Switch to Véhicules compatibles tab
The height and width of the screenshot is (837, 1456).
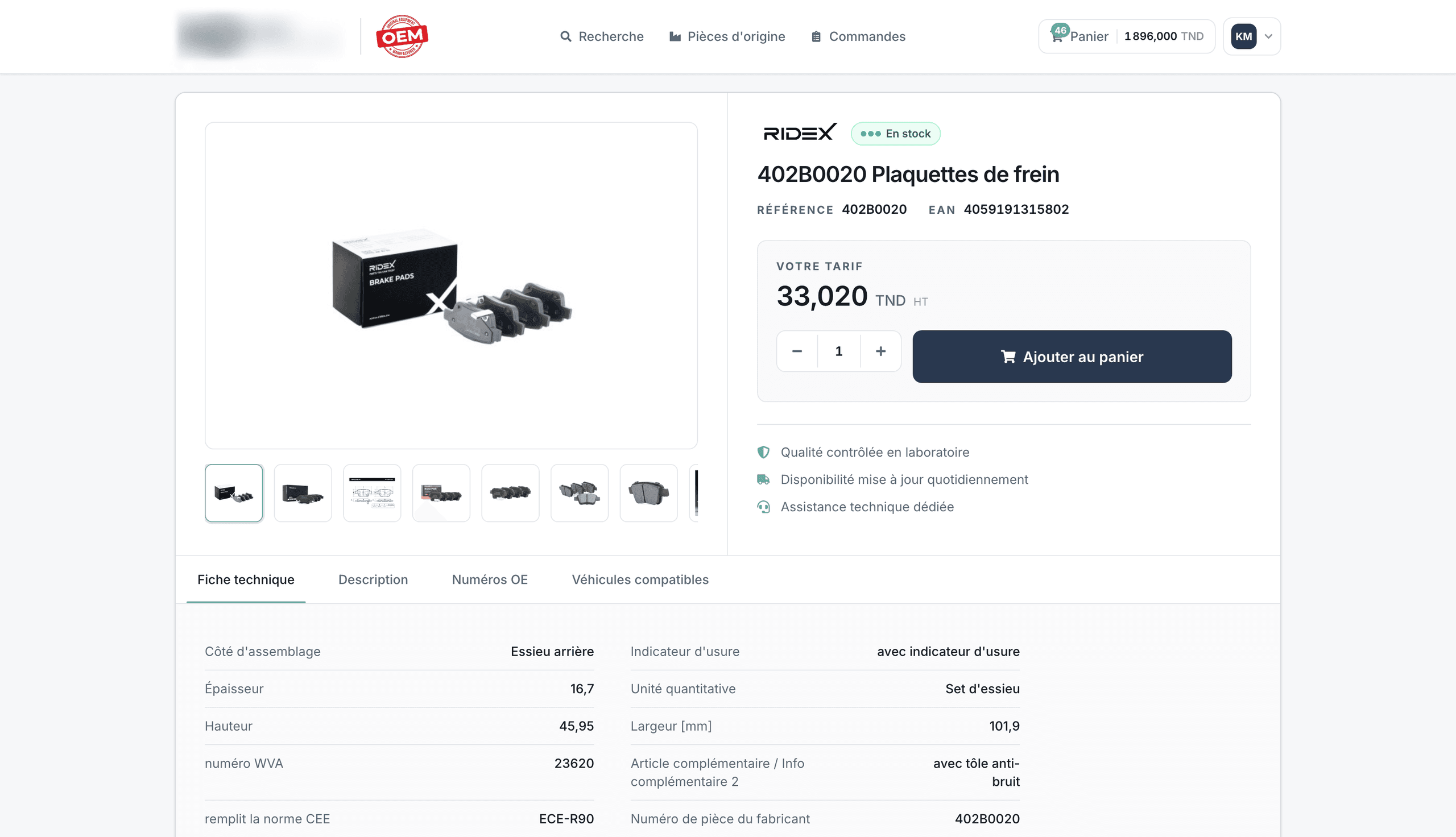[x=640, y=579]
